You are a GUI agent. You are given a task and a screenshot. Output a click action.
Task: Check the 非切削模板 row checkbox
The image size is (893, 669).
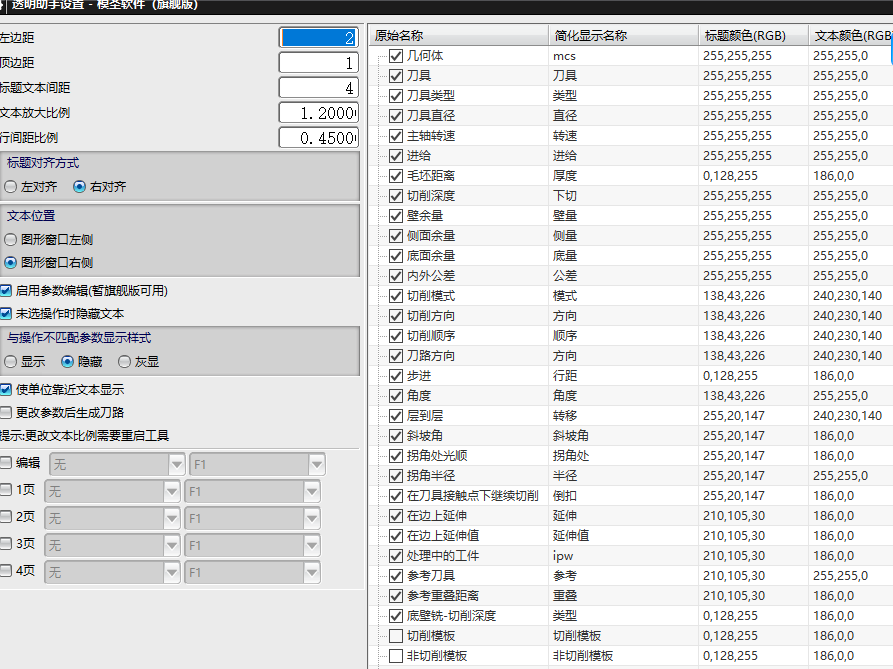click(x=396, y=656)
